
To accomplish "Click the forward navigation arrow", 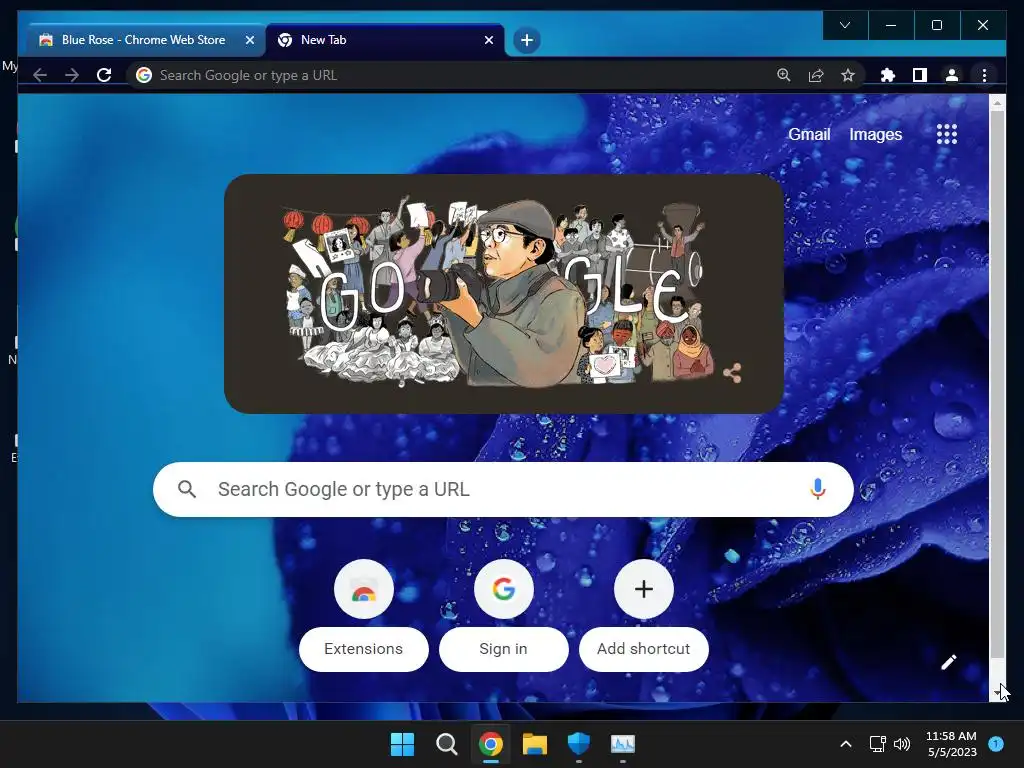I will pos(72,75).
